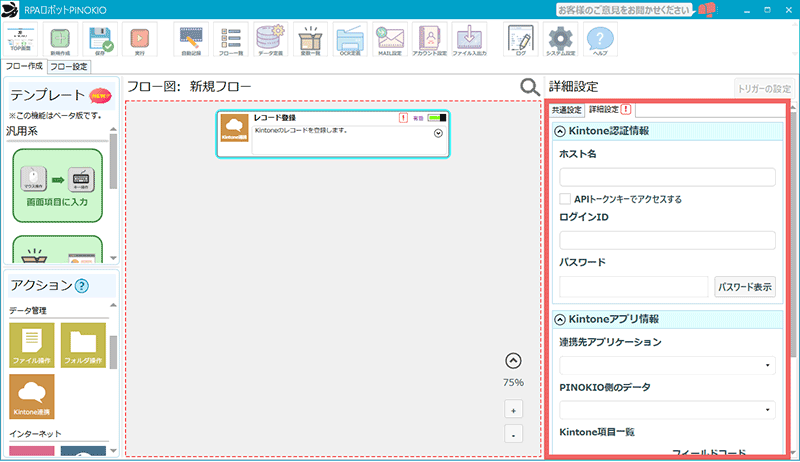800x462 pixels.
Task: Click the template list vertical scrollbar
Action: click(113, 161)
